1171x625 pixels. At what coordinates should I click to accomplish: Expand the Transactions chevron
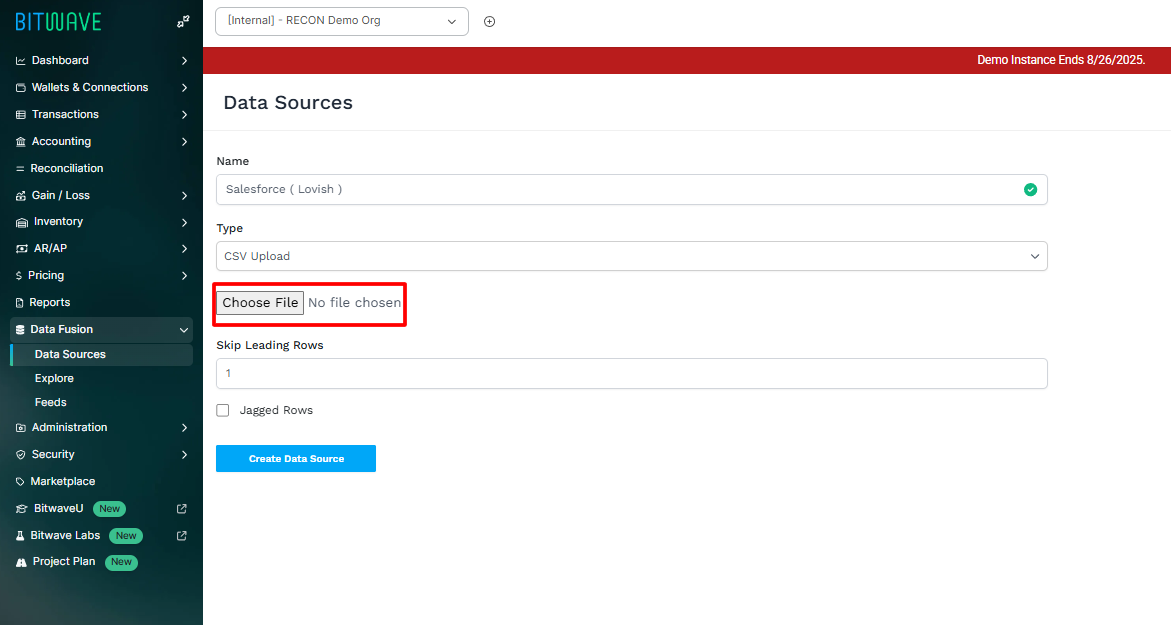[184, 114]
